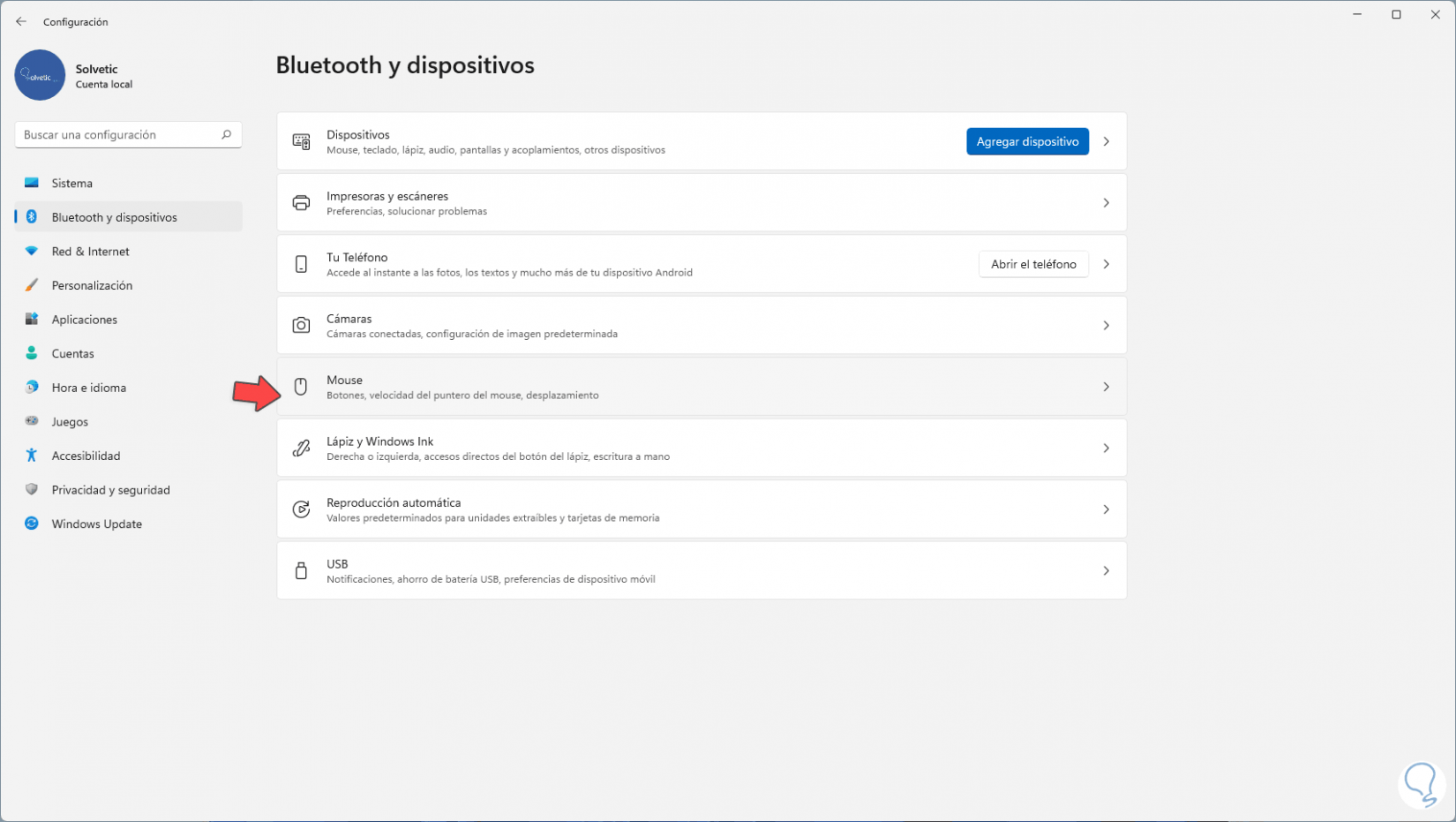Expand the Dispositivos row chevron
This screenshot has width=1456, height=822.
1106,141
